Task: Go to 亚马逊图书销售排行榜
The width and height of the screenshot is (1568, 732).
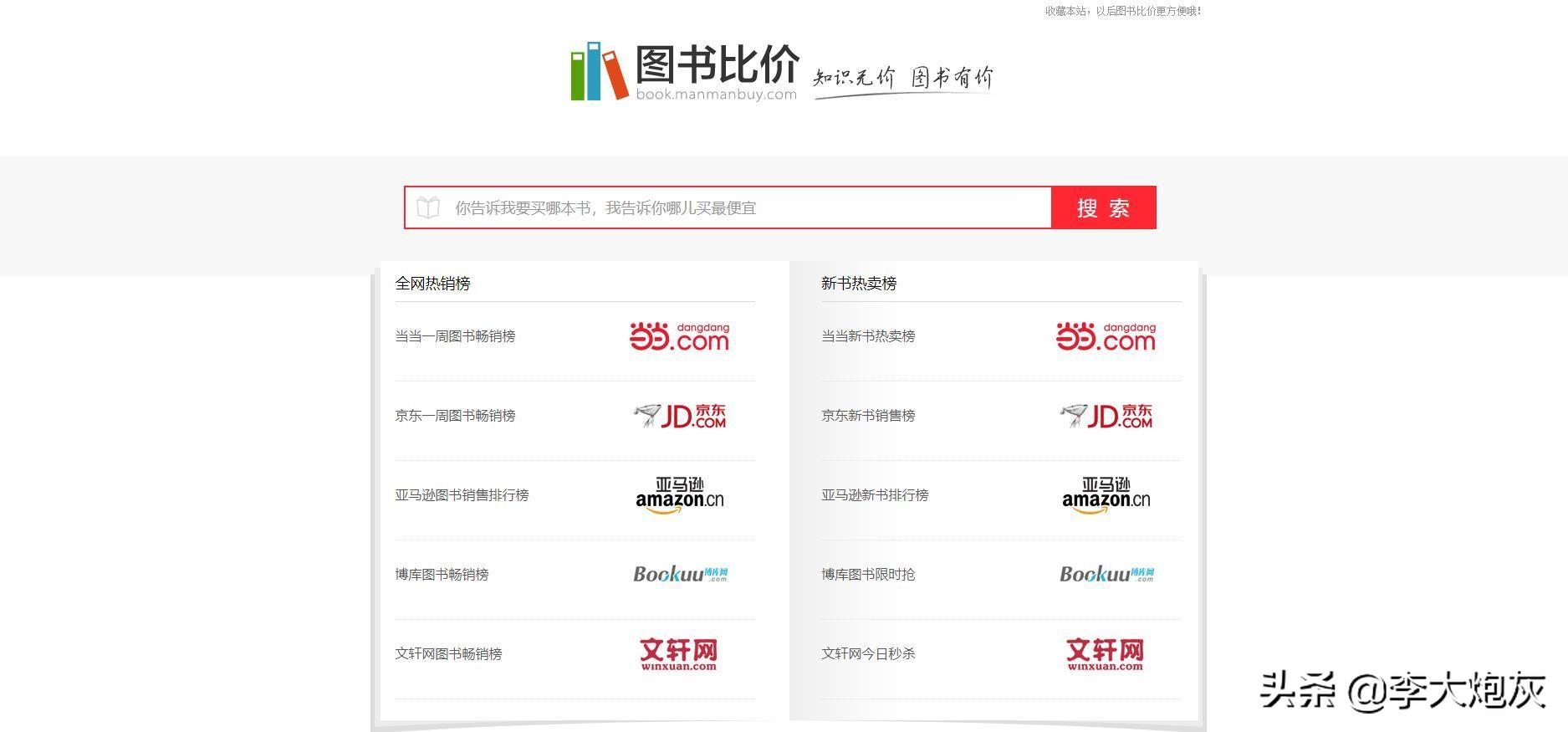Action: point(462,495)
